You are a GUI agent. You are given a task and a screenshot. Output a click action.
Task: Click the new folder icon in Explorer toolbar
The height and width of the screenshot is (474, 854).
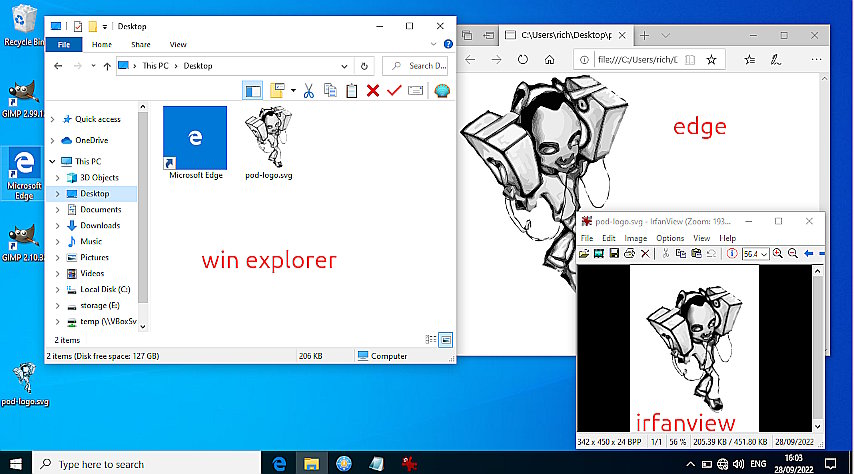click(277, 90)
